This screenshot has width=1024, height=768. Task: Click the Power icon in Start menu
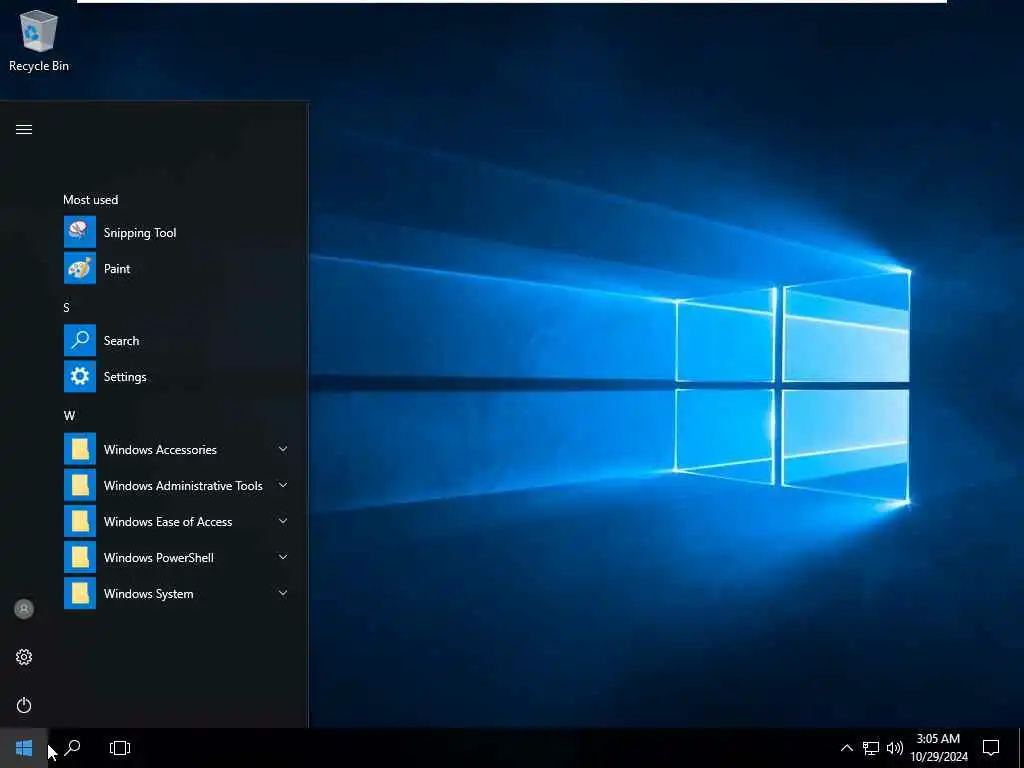tap(24, 705)
